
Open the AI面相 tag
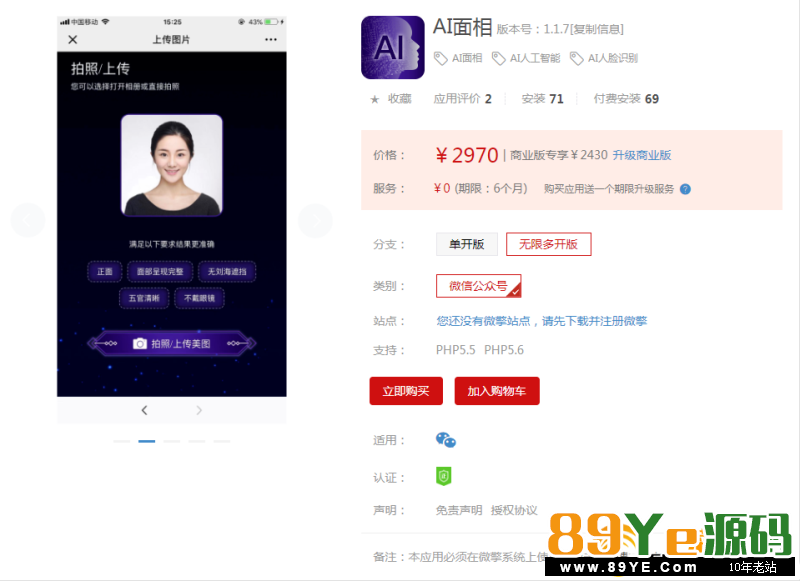[x=458, y=58]
